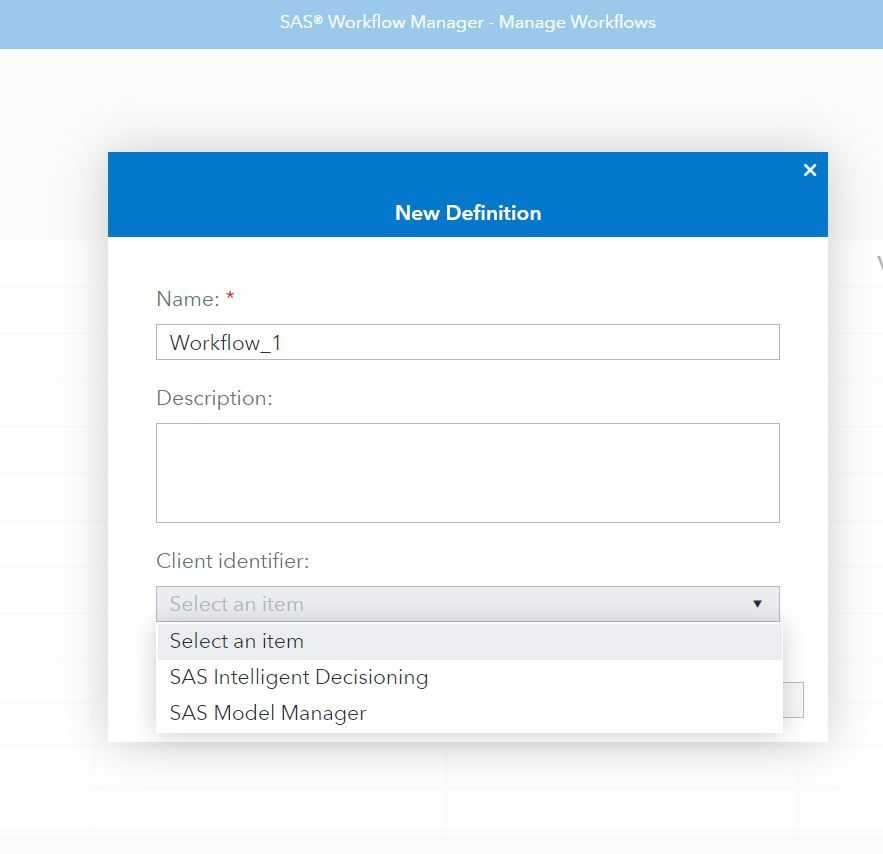Click the Client identifier: label
This screenshot has width=883, height=854.
point(233,561)
